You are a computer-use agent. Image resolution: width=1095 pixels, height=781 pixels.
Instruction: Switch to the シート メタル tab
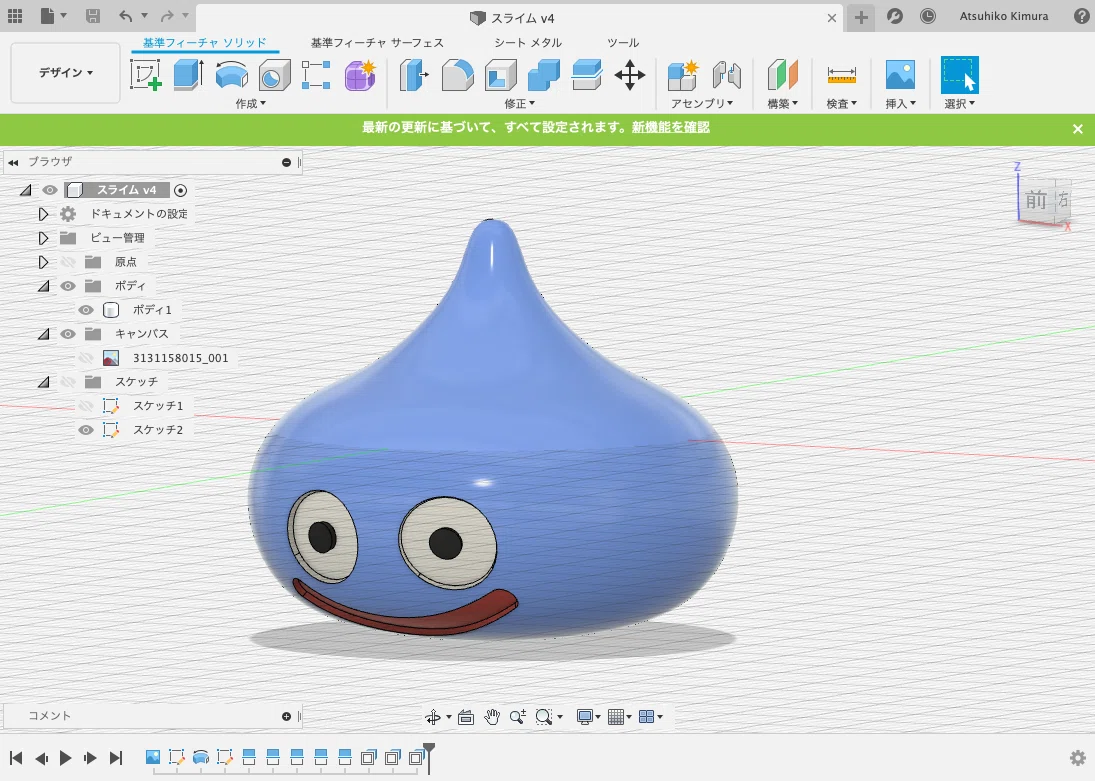pyautogui.click(x=528, y=43)
